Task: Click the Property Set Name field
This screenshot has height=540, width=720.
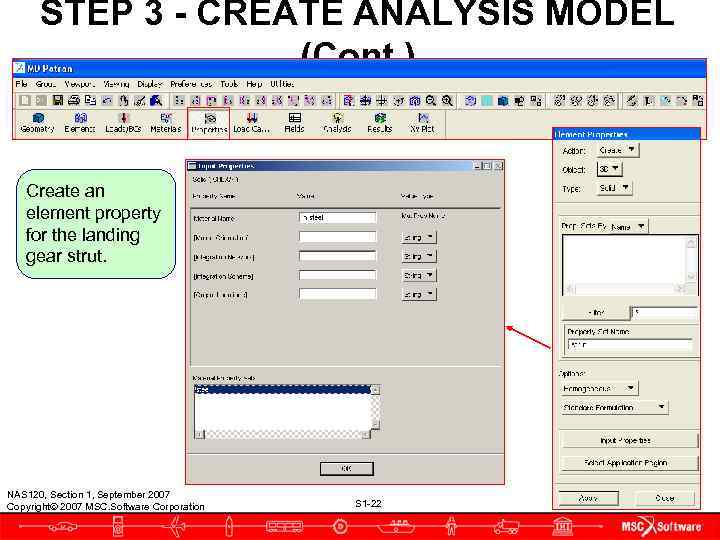Action: [630, 345]
